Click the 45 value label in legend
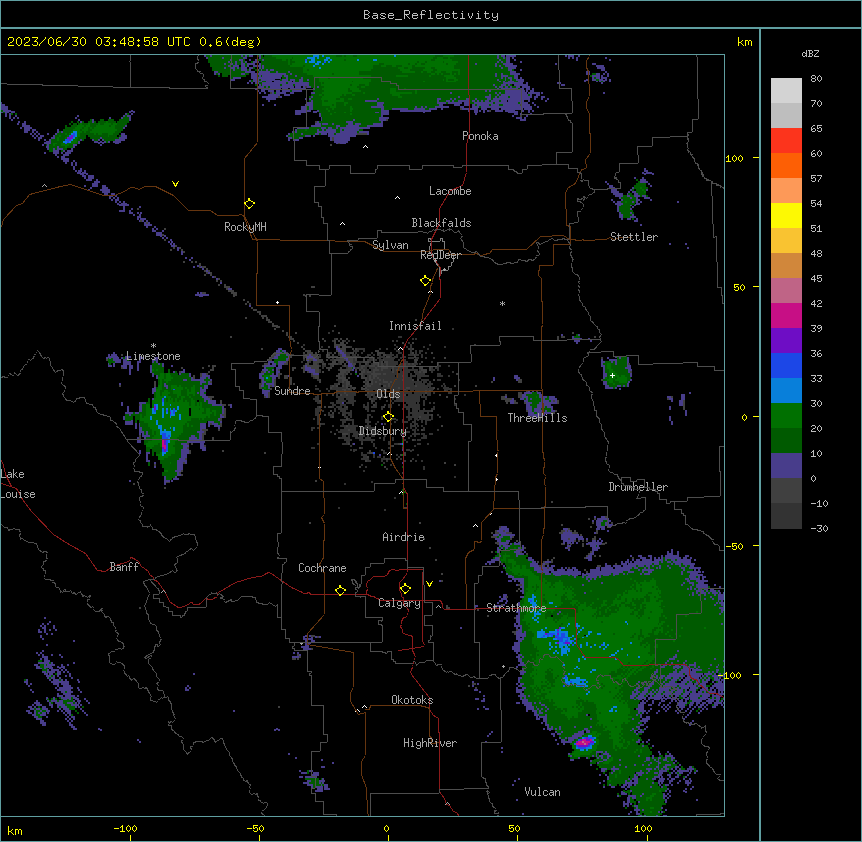 [816, 279]
